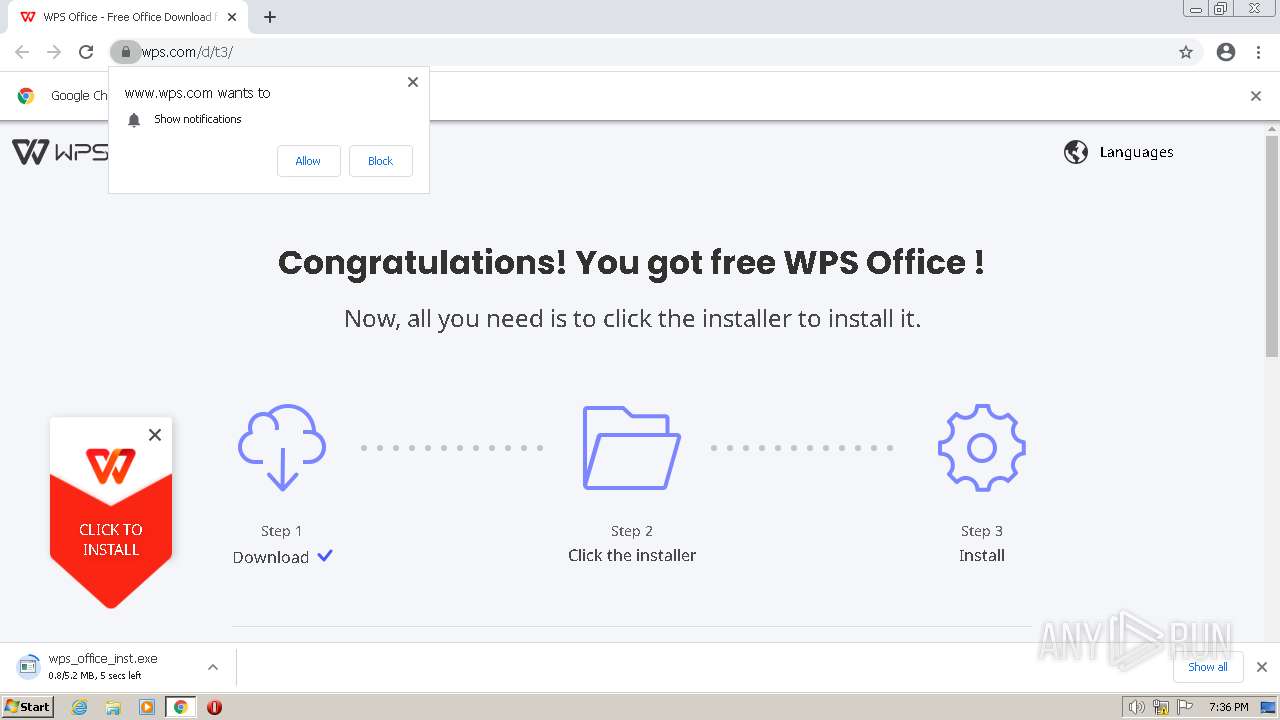This screenshot has width=1280, height=720.
Task: Click the Download checkmark under Step 1
Action: (x=325, y=556)
